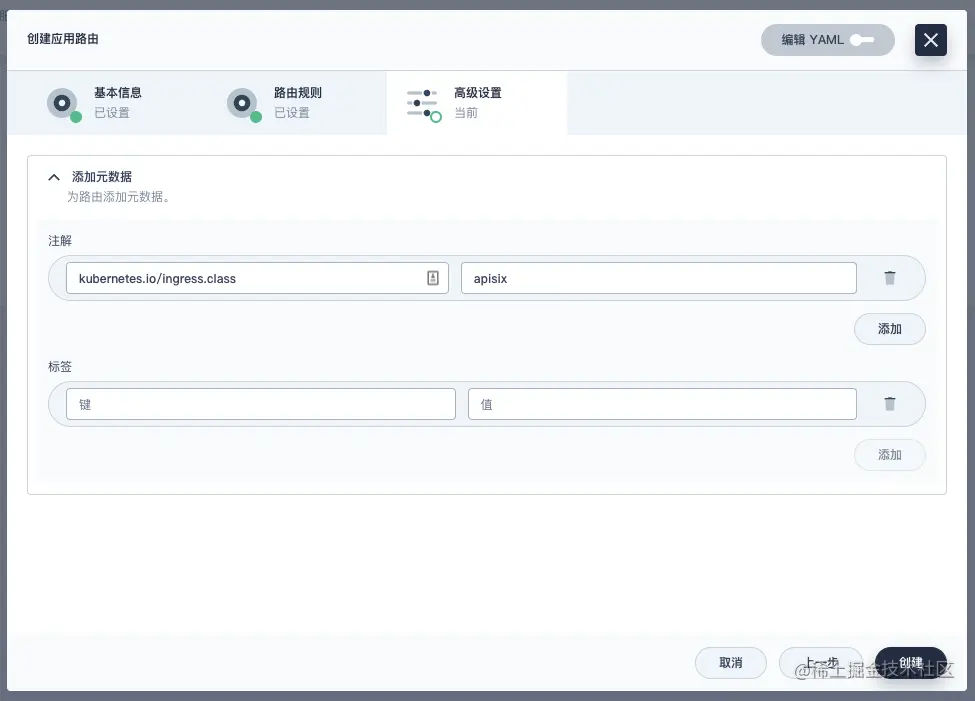
Task: Delete the kubernetes.io/ingress.class annotation row
Action: tap(890, 278)
